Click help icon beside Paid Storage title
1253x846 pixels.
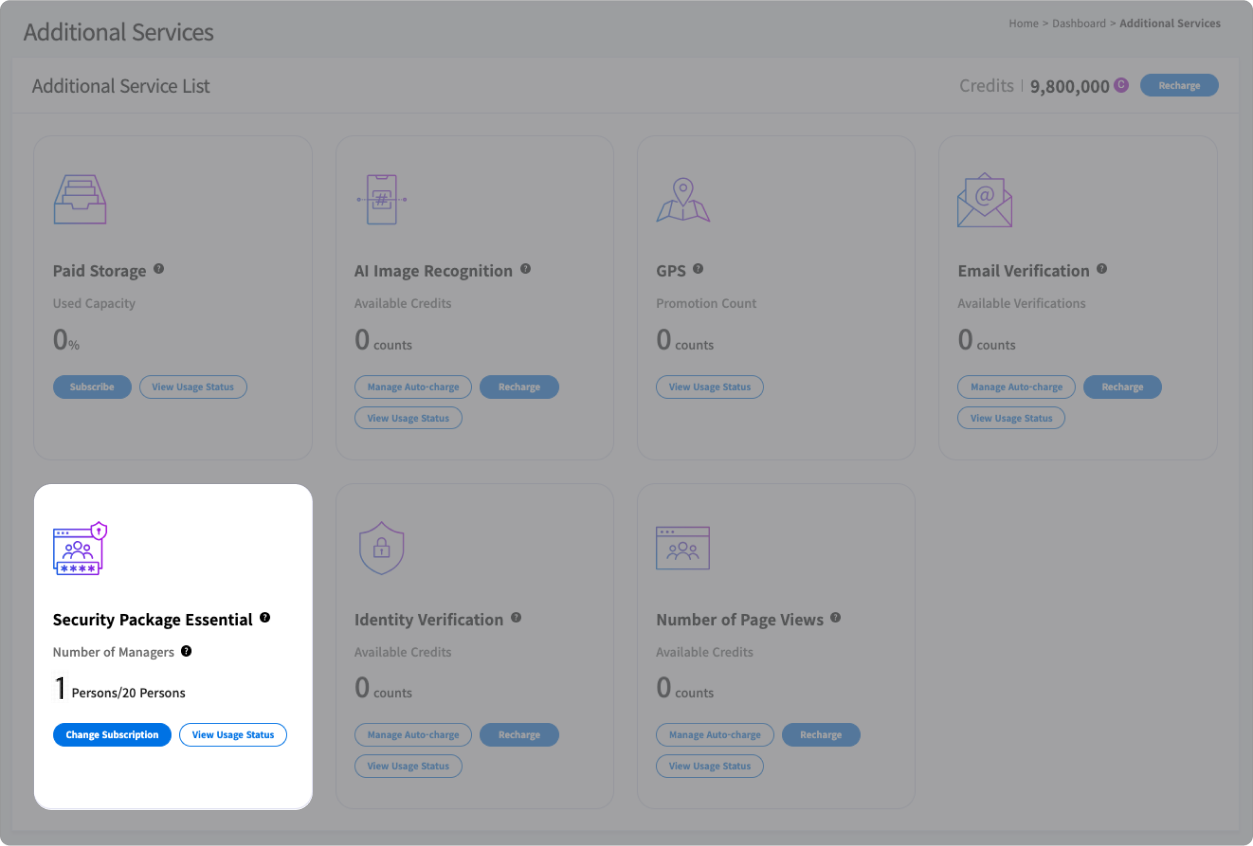tap(159, 269)
